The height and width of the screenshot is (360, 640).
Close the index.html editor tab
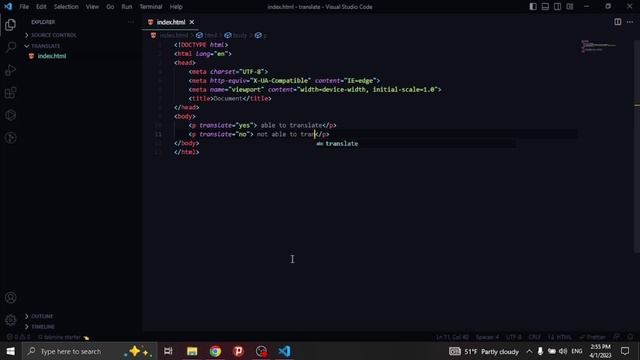[191, 22]
